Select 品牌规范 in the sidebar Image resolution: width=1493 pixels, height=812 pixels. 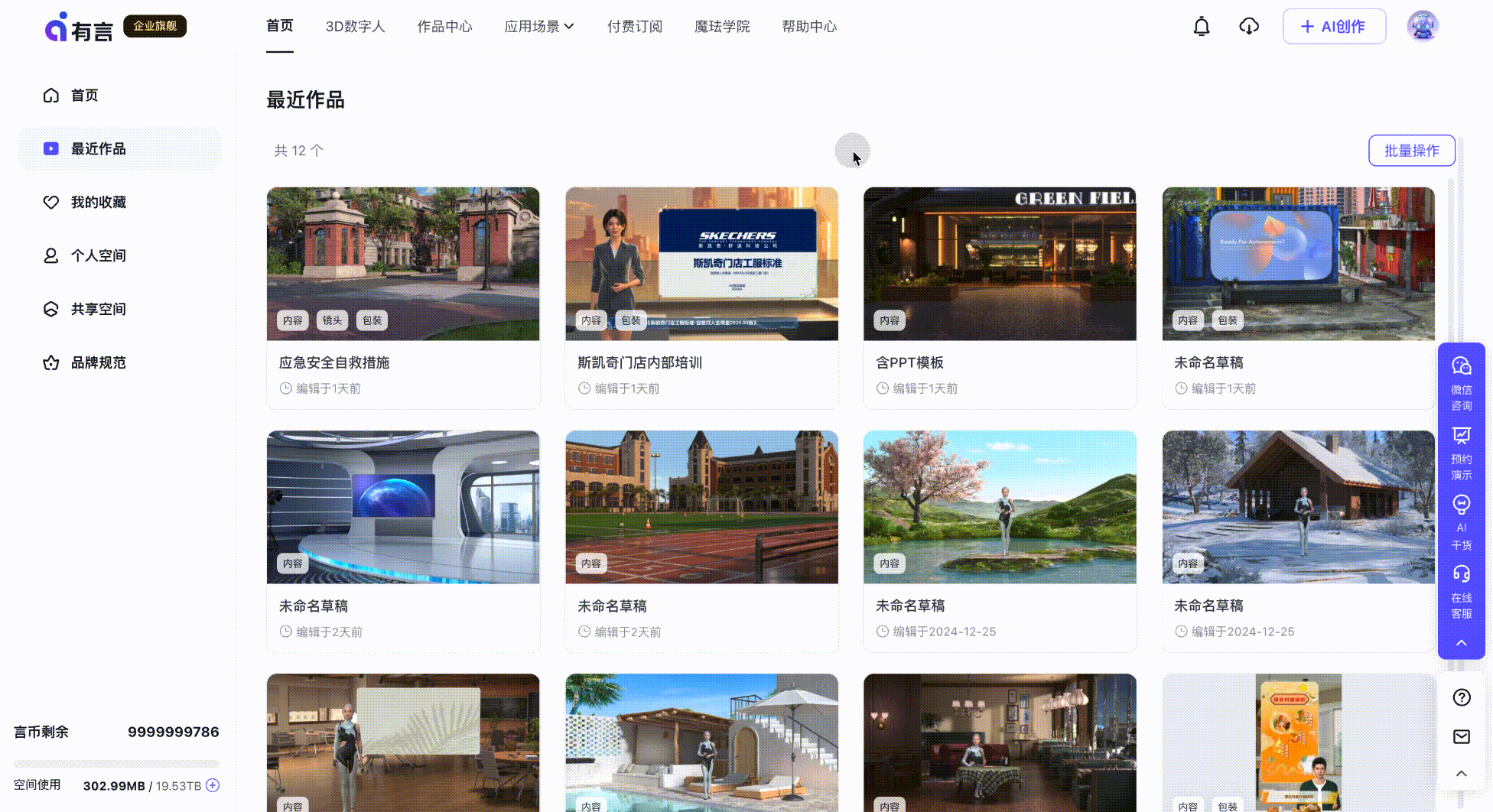tap(119, 363)
